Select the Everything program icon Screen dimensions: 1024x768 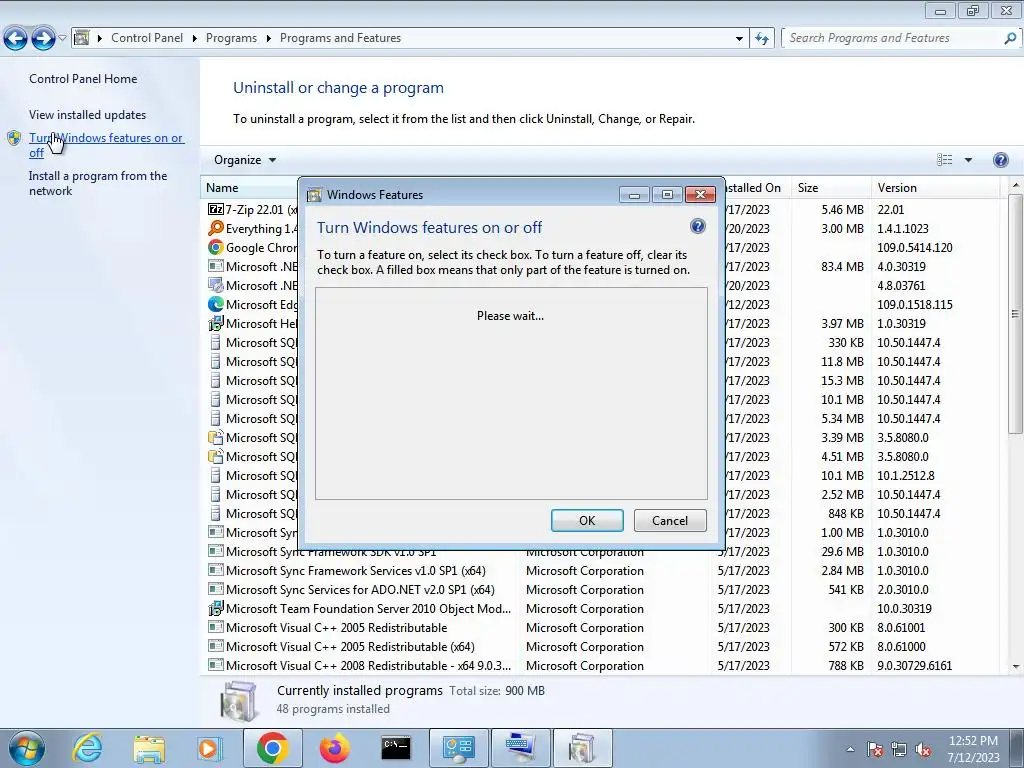click(216, 229)
